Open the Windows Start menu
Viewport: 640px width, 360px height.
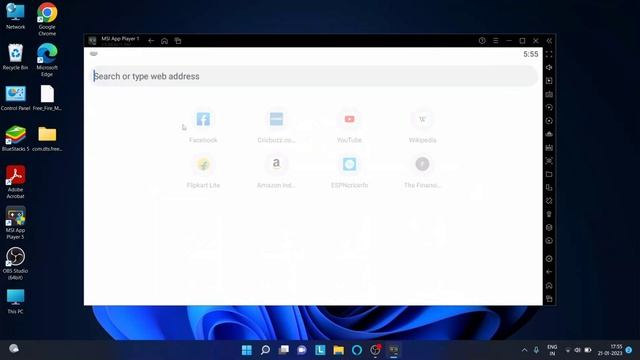(x=247, y=350)
